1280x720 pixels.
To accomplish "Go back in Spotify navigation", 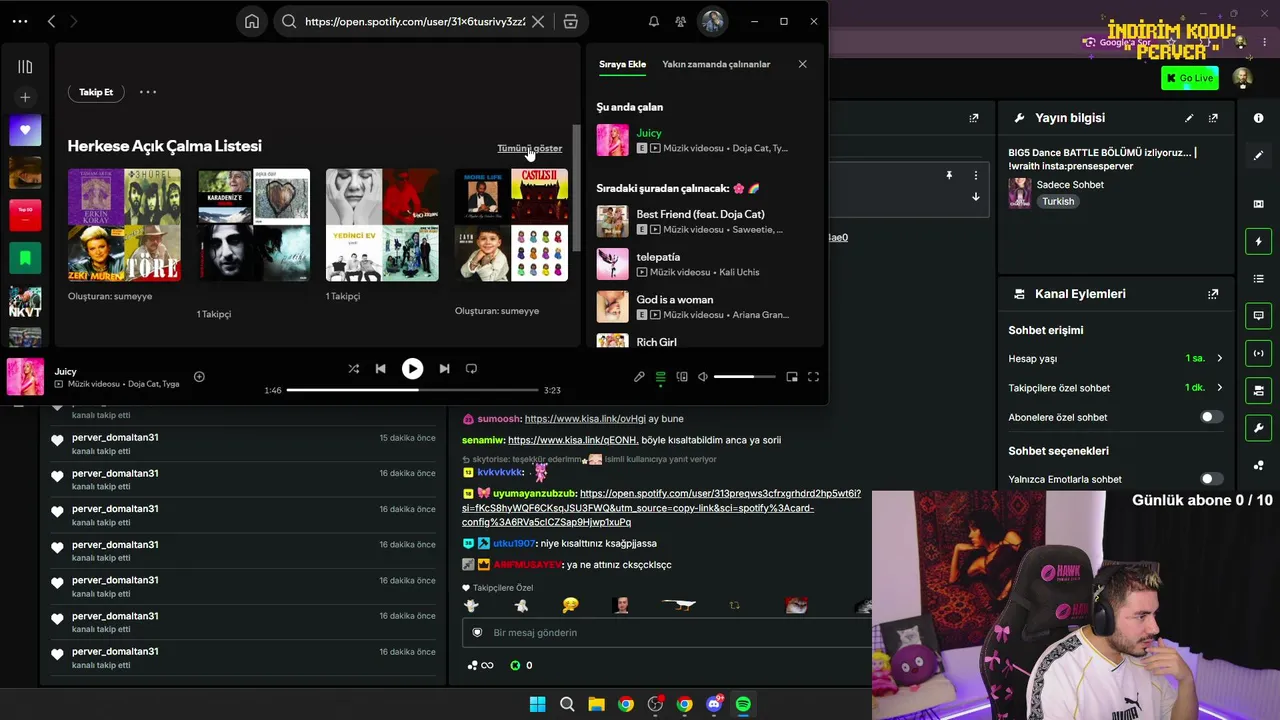I will [51, 21].
